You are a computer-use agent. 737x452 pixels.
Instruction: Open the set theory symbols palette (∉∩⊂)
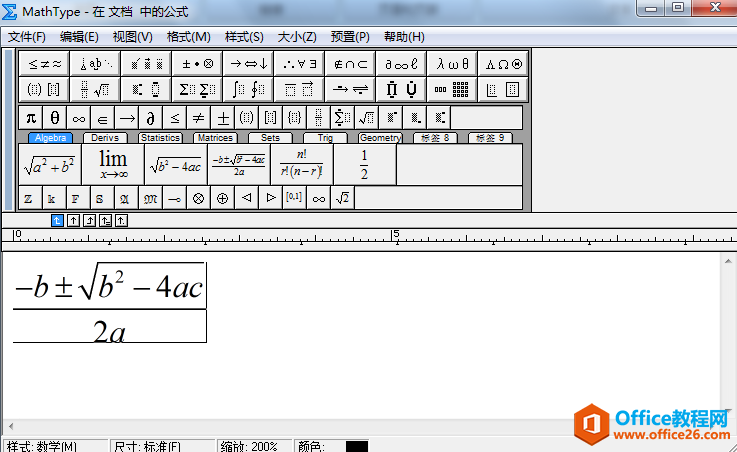pos(350,63)
